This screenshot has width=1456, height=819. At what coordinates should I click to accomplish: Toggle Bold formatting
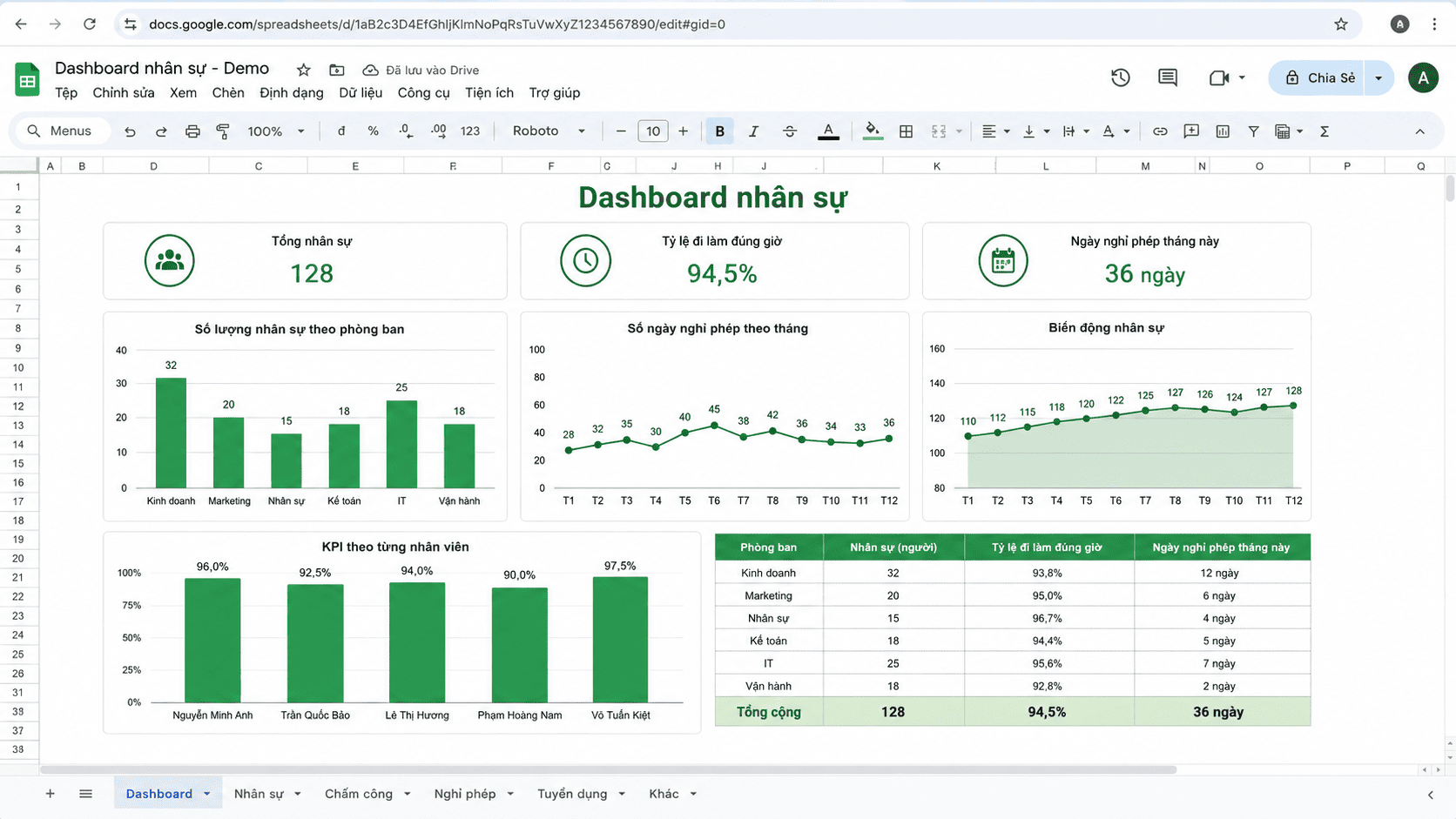(719, 131)
